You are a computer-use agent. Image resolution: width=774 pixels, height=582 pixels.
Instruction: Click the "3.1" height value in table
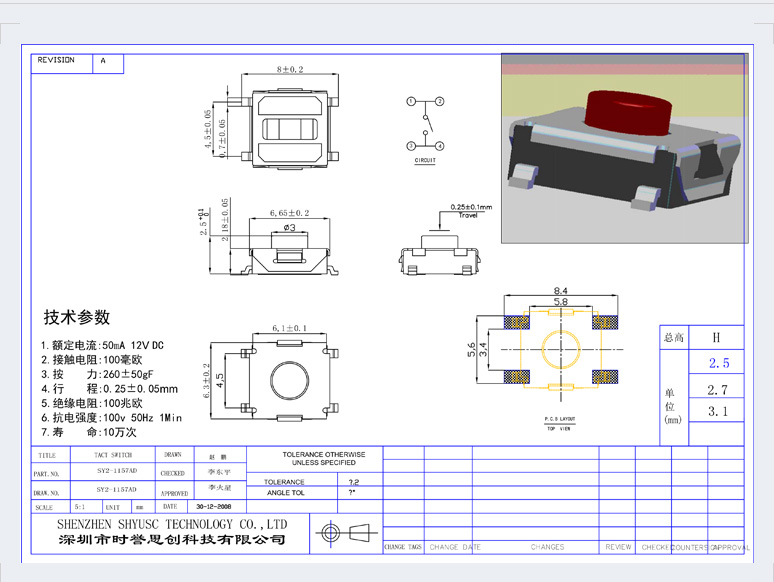tap(718, 411)
